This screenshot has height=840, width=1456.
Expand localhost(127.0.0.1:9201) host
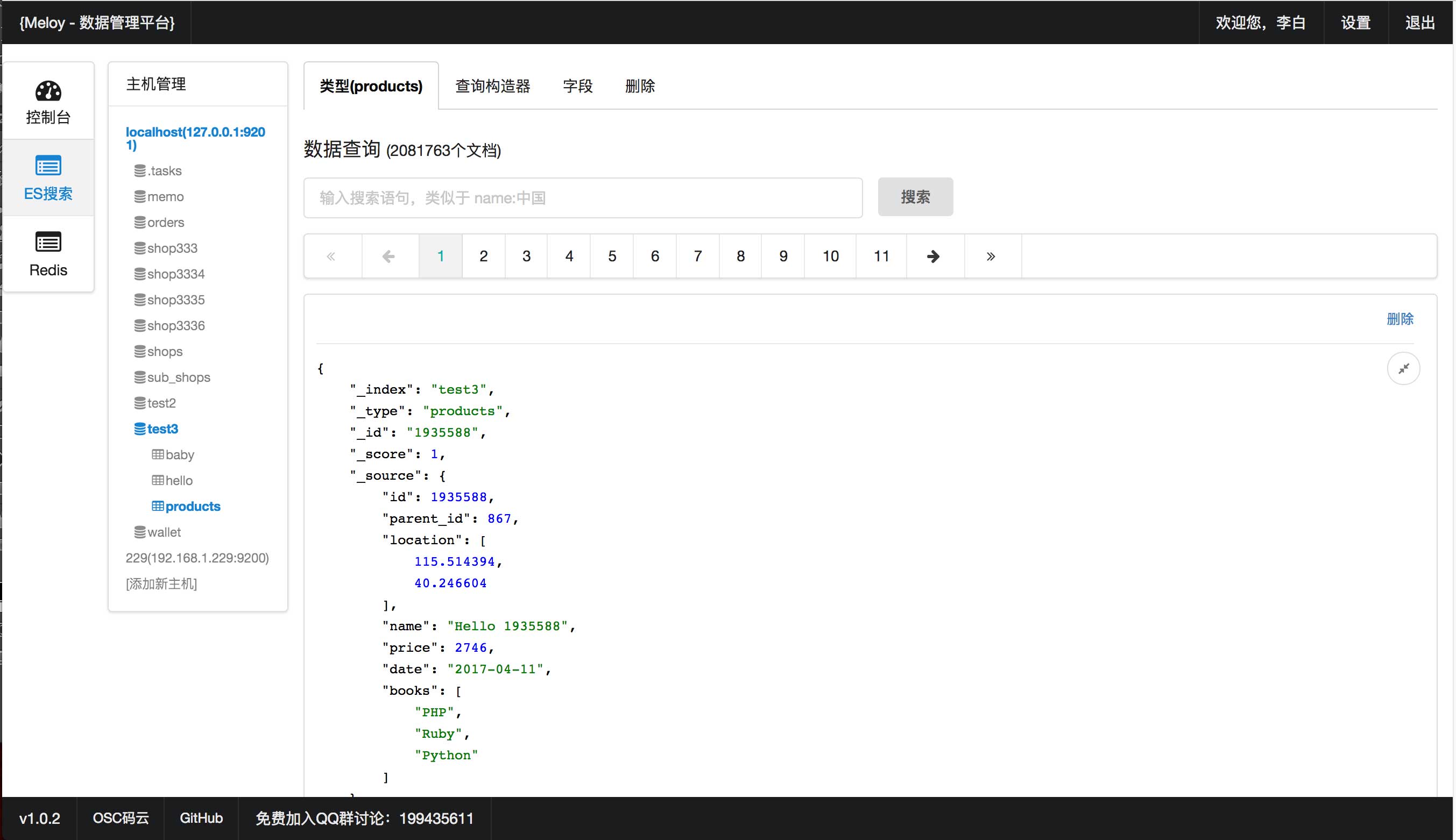point(196,138)
